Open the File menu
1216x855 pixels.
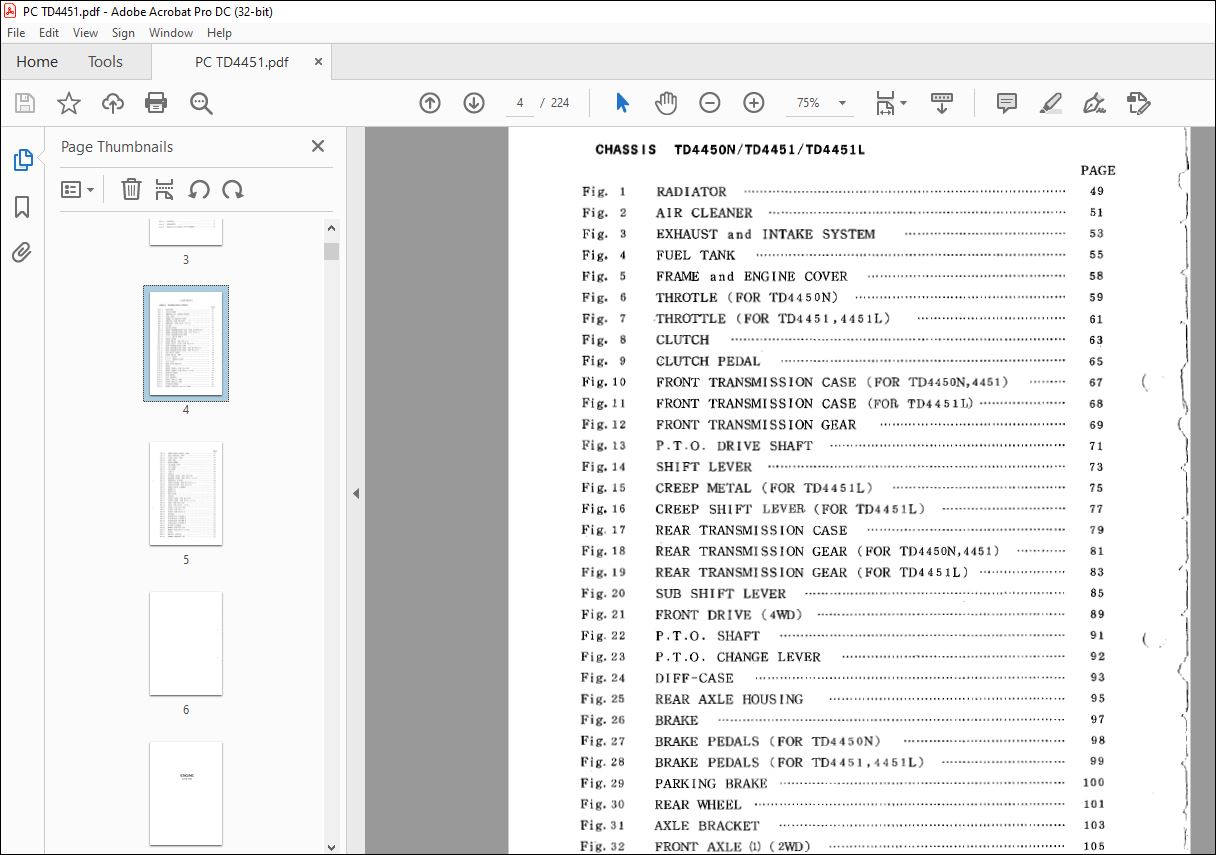point(16,33)
